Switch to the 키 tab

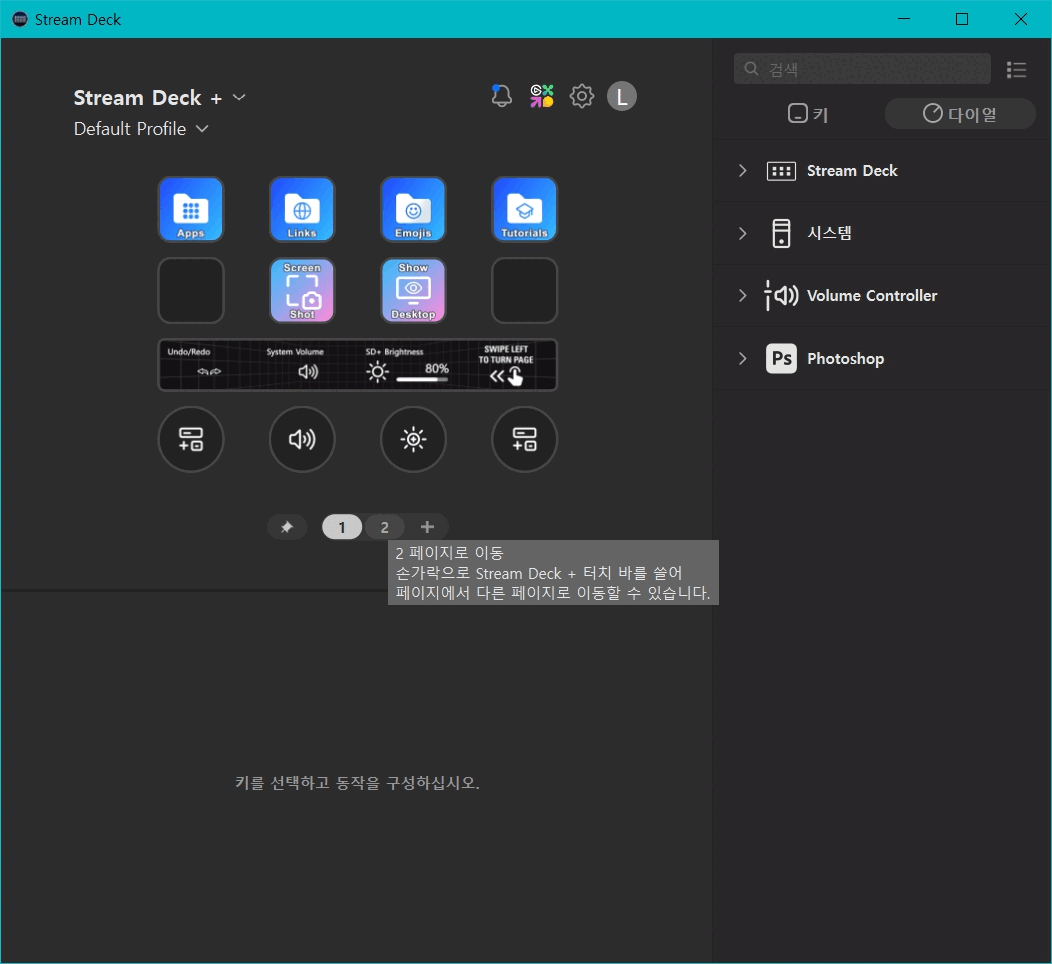point(808,114)
